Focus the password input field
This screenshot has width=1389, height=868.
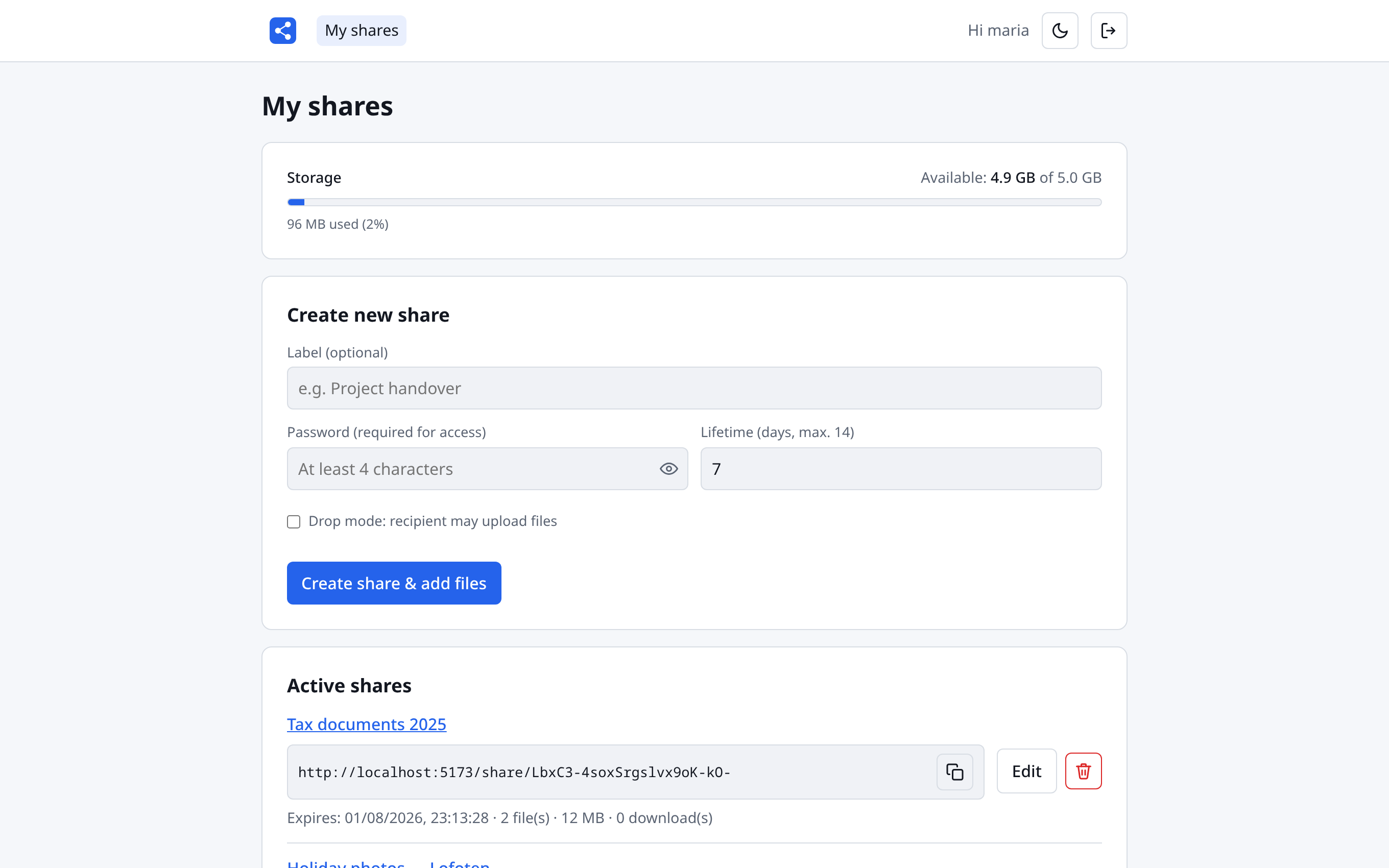(x=487, y=469)
